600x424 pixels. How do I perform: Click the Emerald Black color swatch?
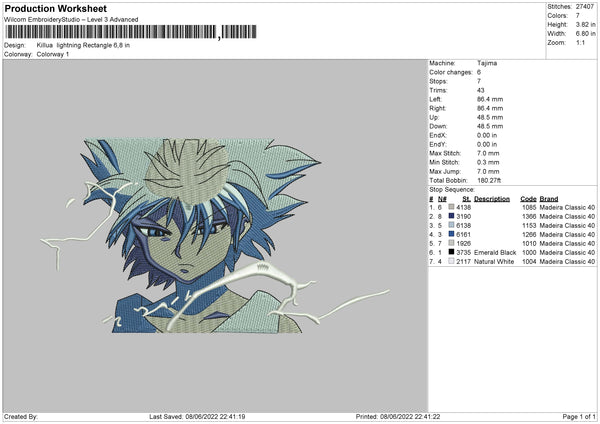point(451,252)
